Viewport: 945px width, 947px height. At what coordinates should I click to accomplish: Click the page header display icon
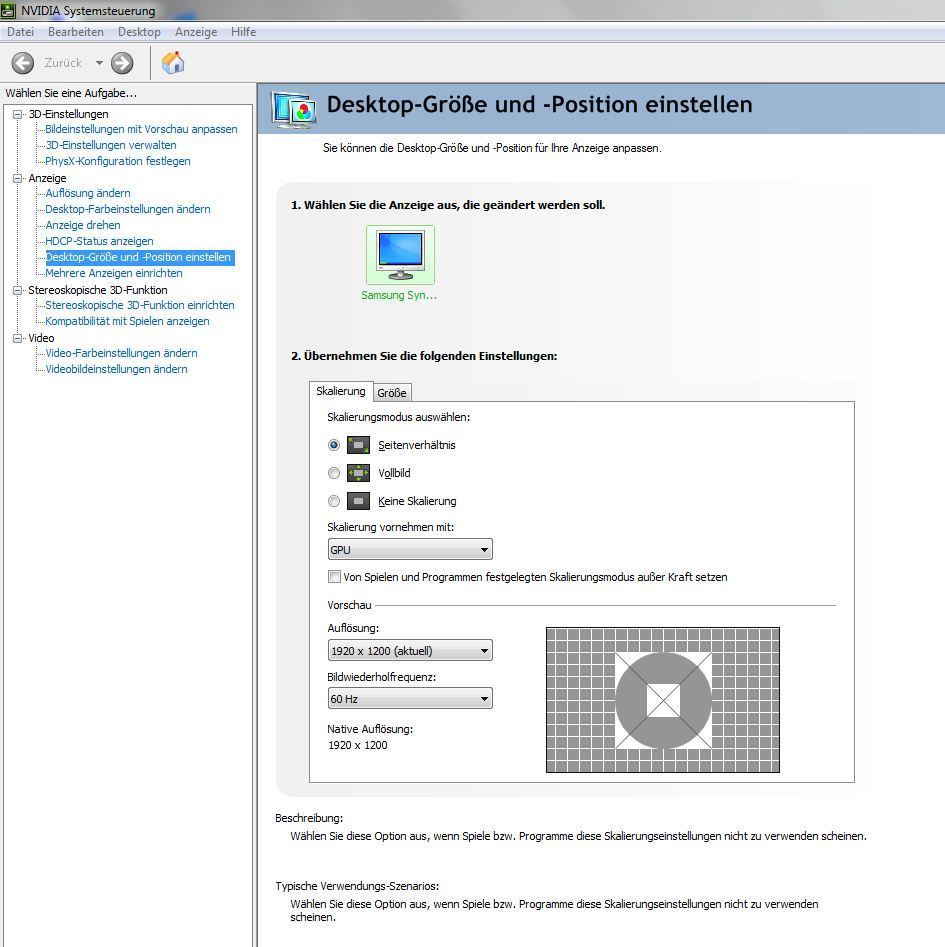click(293, 109)
